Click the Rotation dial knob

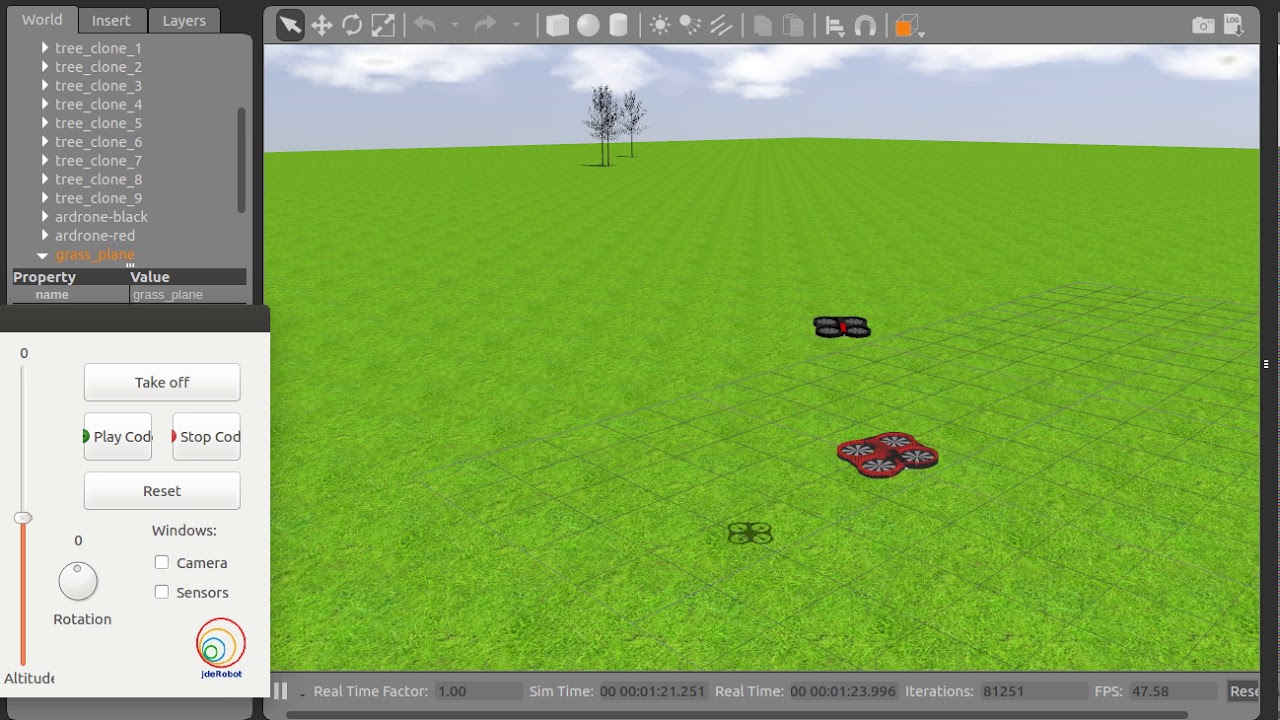tap(78, 581)
